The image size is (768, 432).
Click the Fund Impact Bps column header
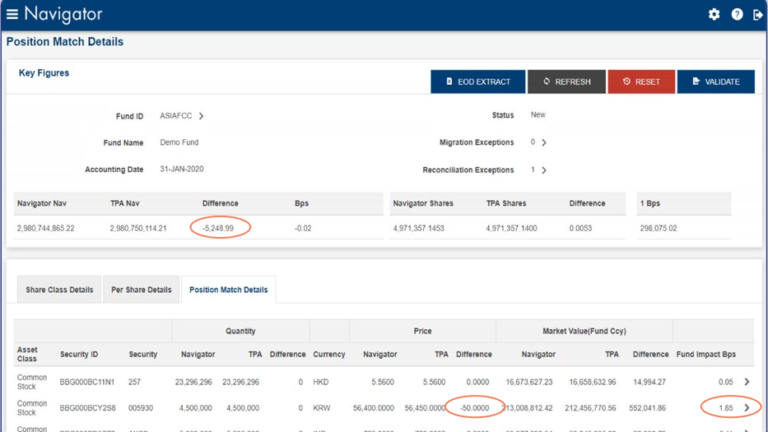click(706, 354)
